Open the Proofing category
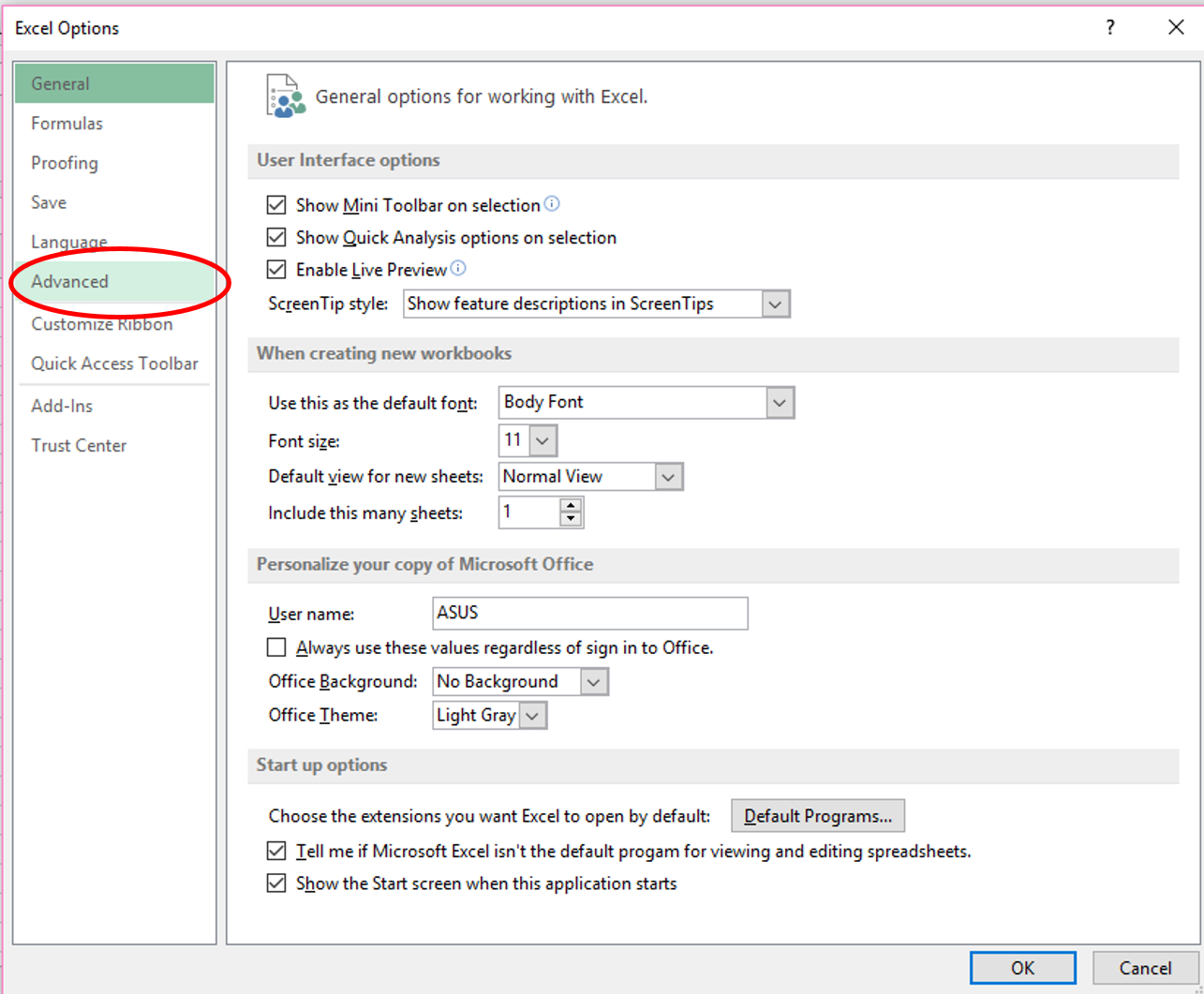The width and height of the screenshot is (1204, 994). point(114,162)
